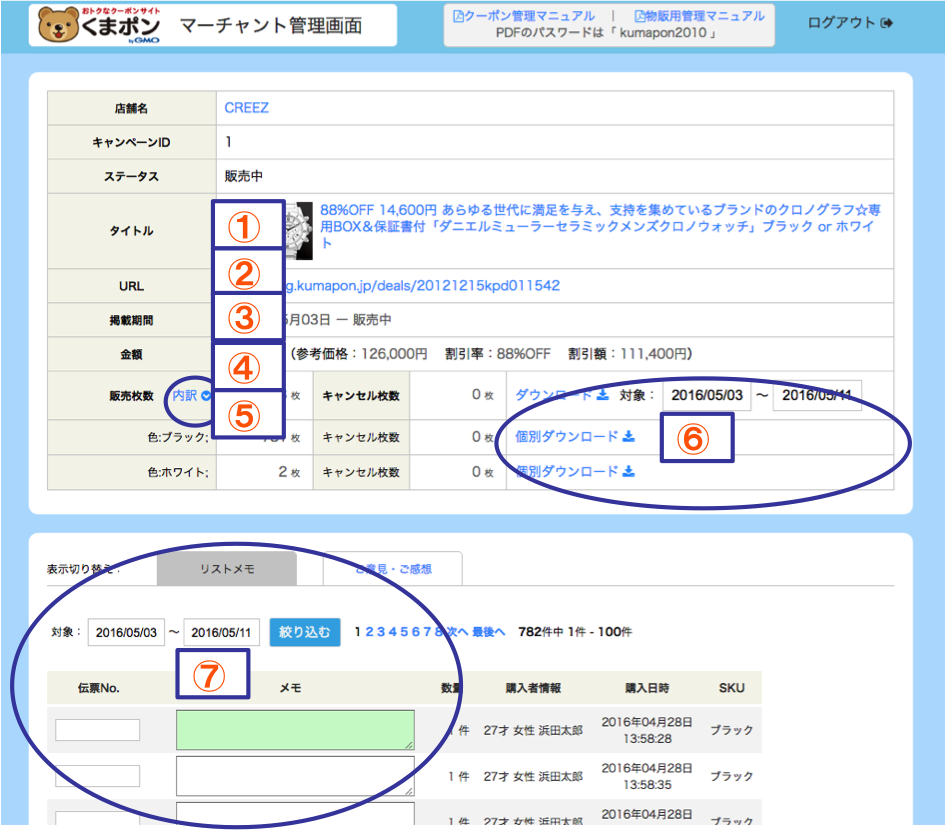This screenshot has width=946, height=830.
Task: Open the CREEZ store name link
Action: tap(246, 108)
